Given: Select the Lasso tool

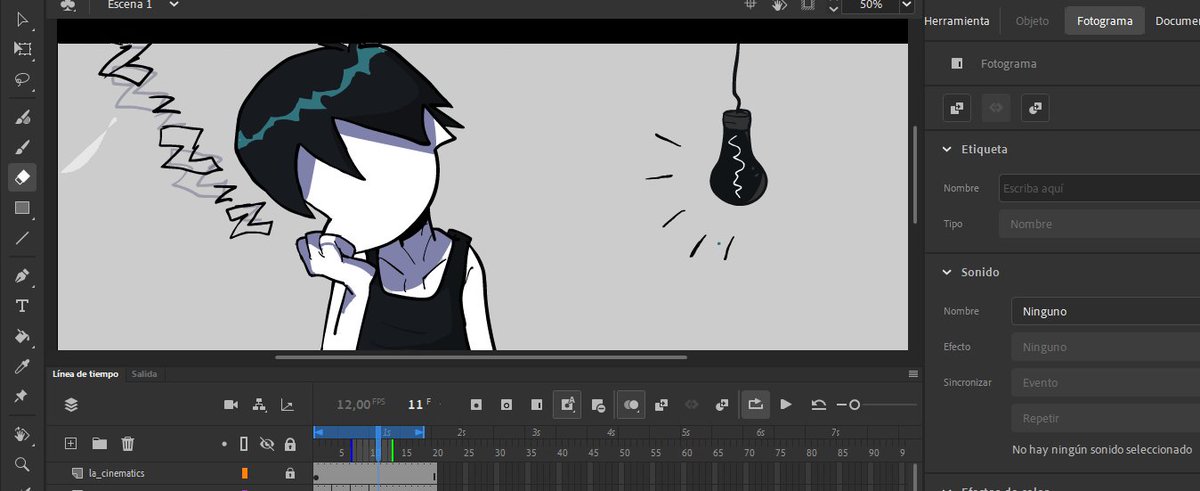Looking at the screenshot, I should tap(22, 79).
